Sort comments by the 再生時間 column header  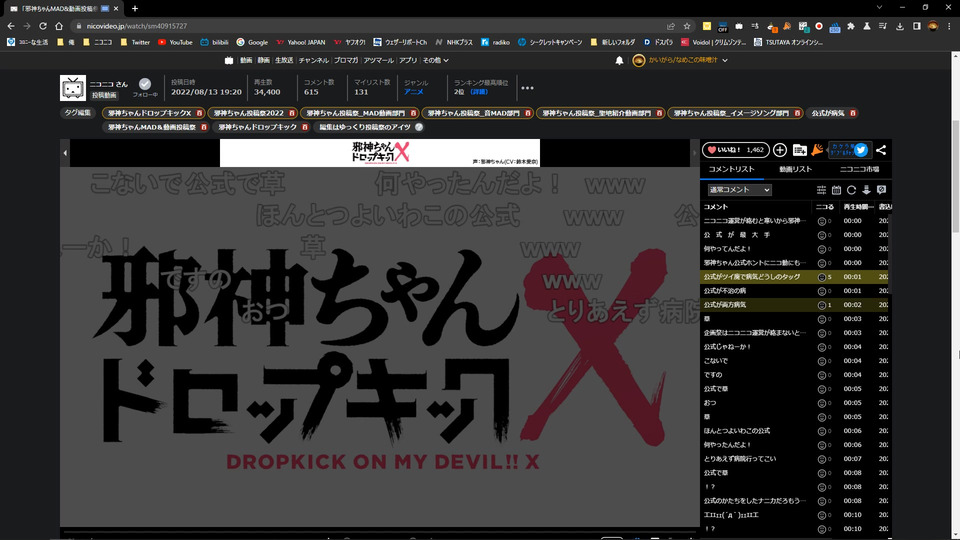point(857,207)
